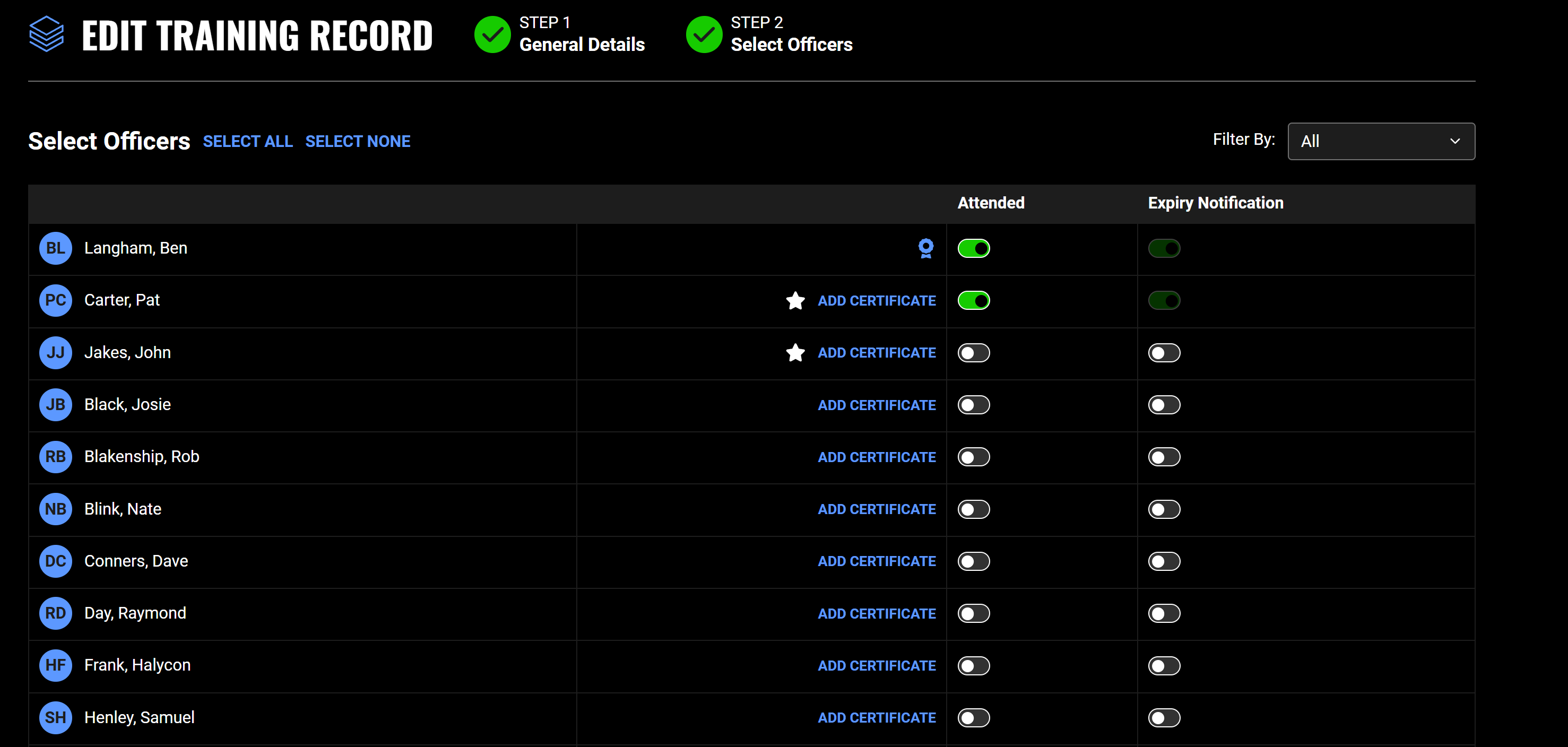Screen dimensions: 1568x747
Task: Click the name Blakenship, Rob
Action: point(142,457)
